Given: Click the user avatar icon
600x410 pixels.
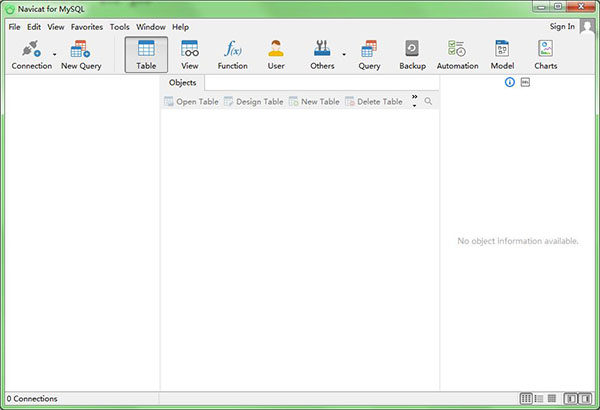Looking at the screenshot, I should (587, 27).
